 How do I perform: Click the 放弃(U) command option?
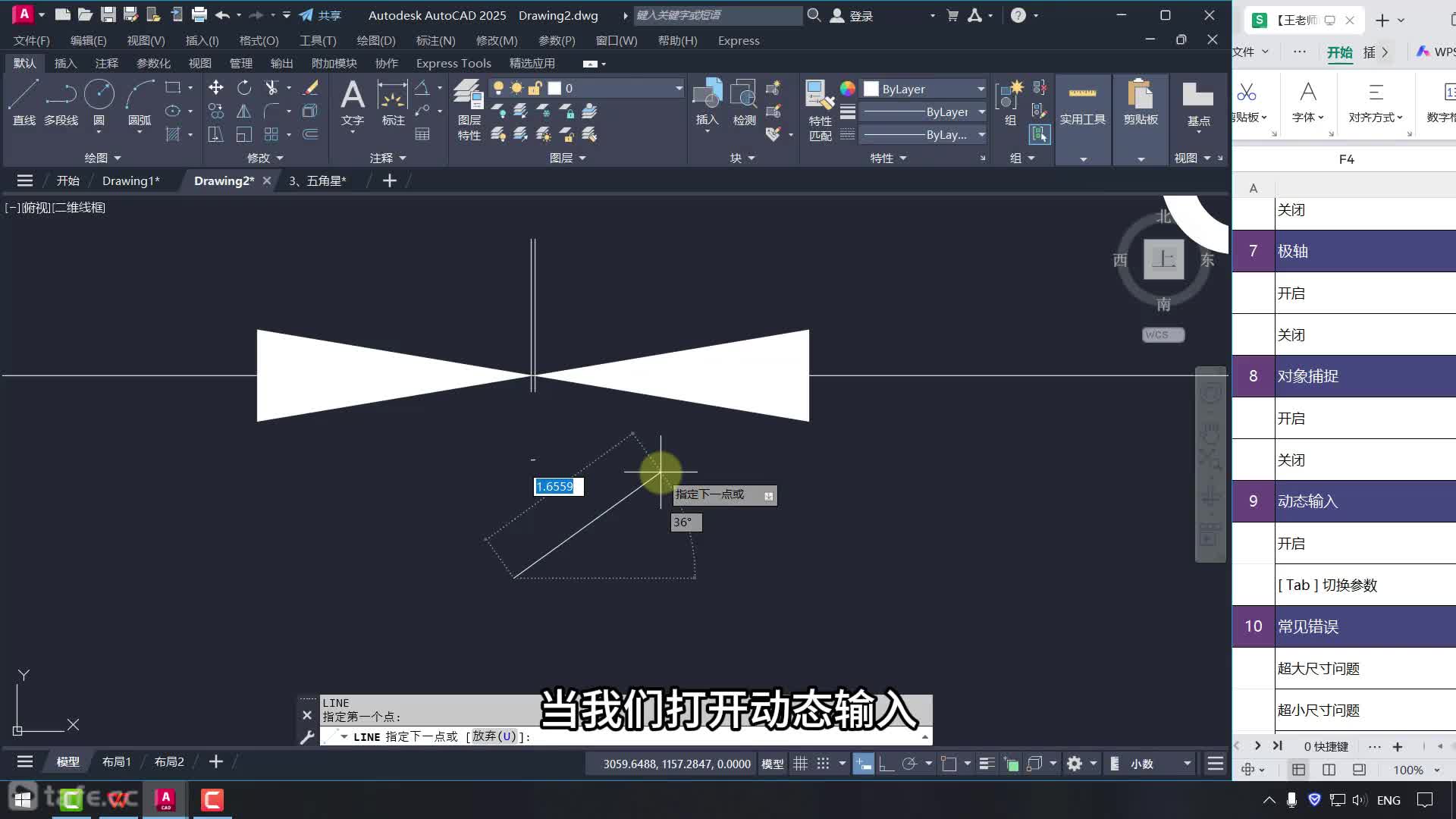pyautogui.click(x=494, y=736)
